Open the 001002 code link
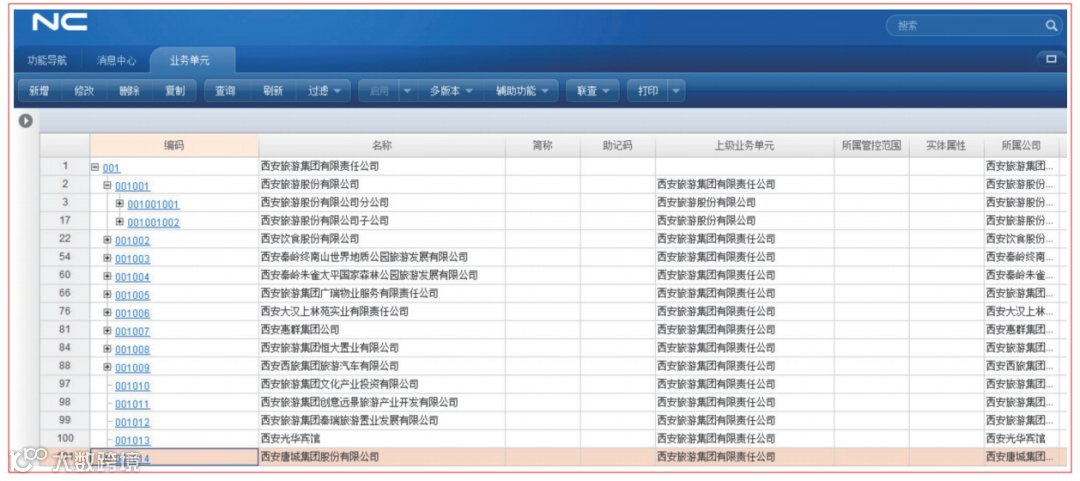The width and height of the screenshot is (1080, 481). point(132,240)
